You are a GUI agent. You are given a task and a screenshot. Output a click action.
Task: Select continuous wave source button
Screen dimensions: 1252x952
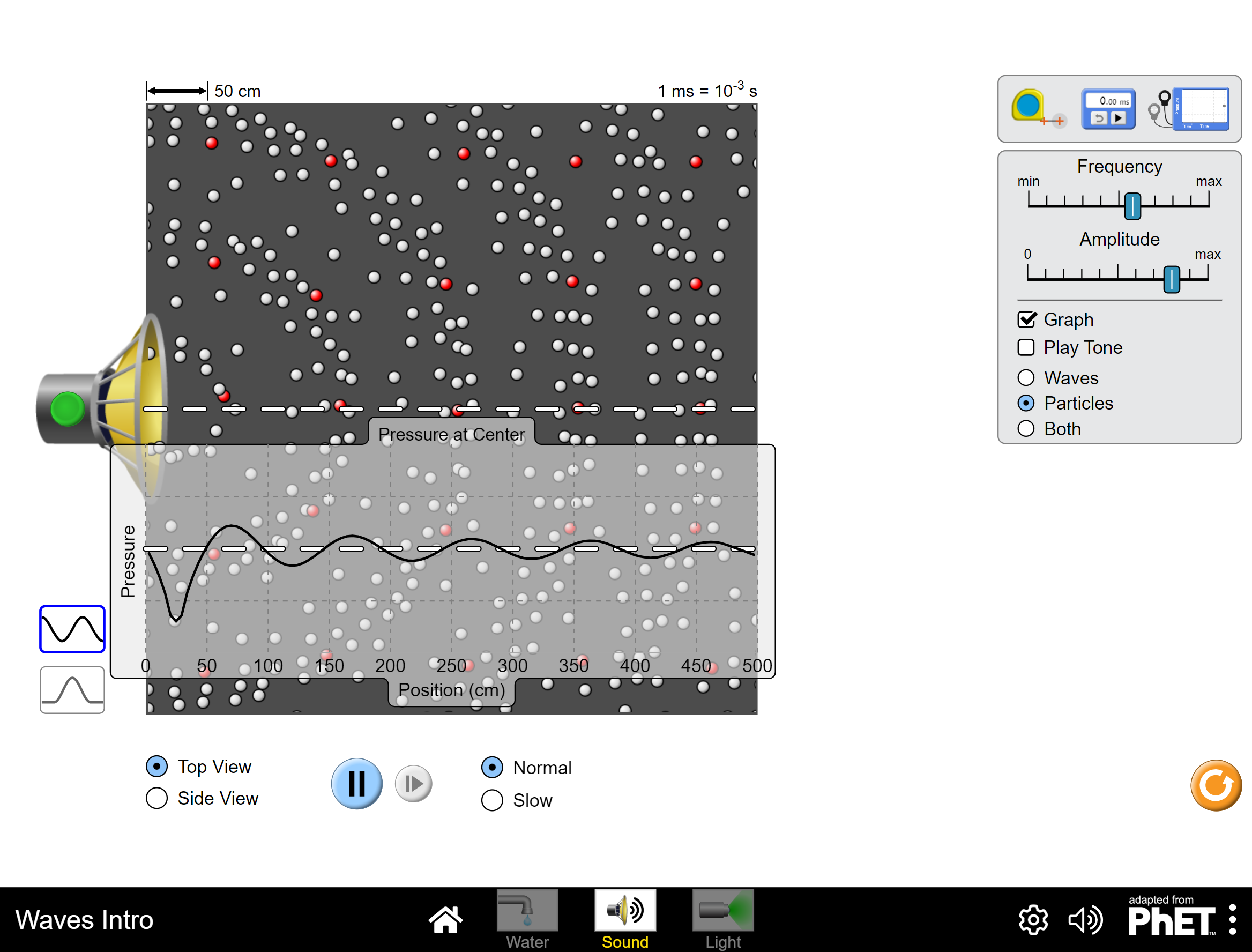(72, 629)
